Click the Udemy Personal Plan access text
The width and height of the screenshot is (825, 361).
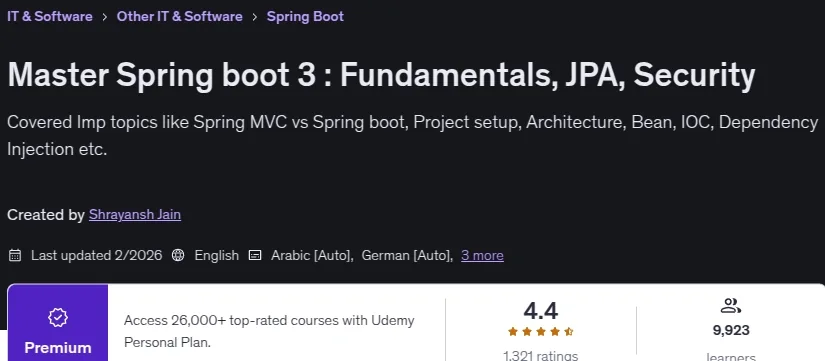coord(269,332)
